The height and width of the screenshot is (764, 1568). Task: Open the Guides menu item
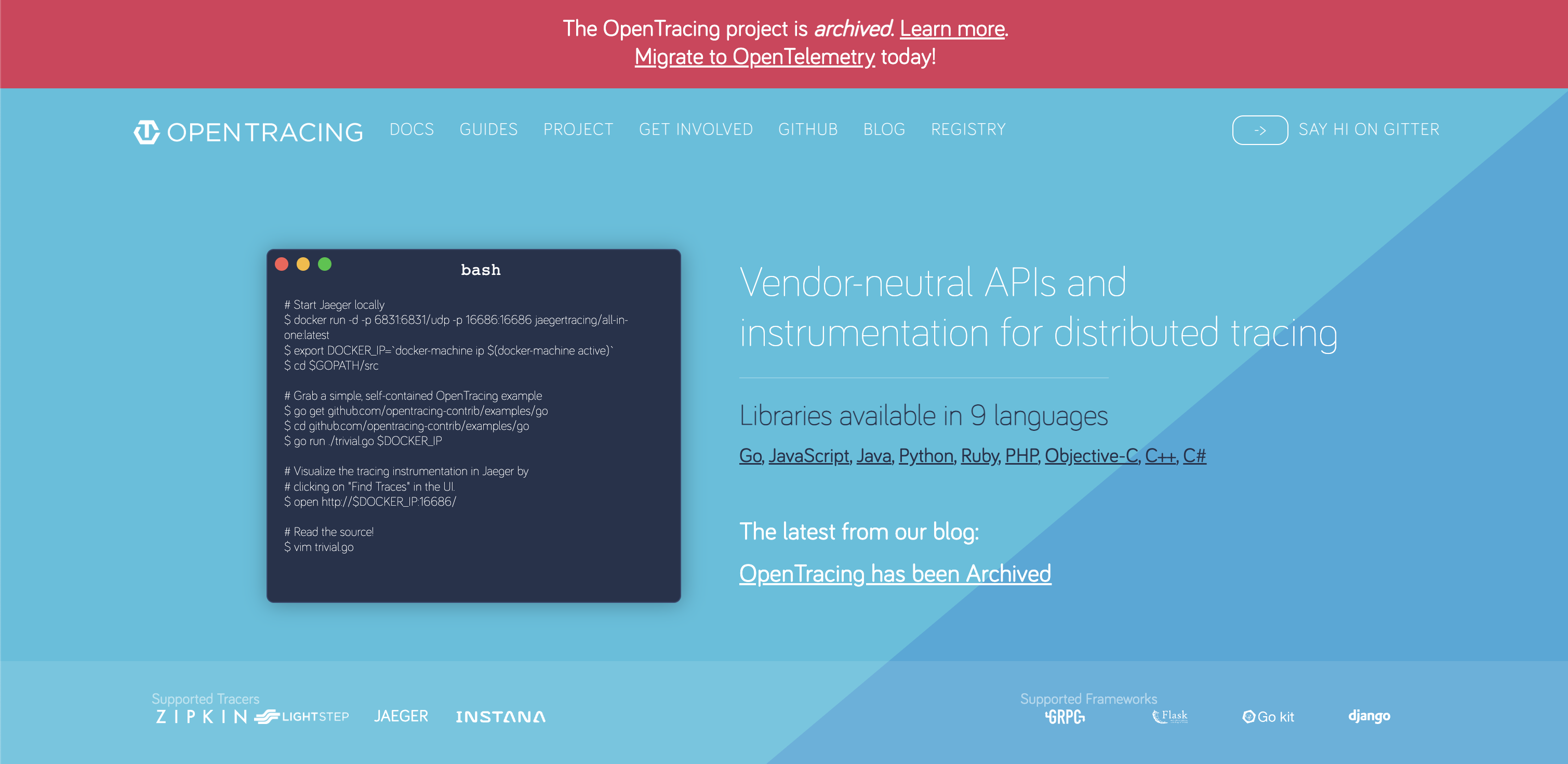click(x=488, y=129)
